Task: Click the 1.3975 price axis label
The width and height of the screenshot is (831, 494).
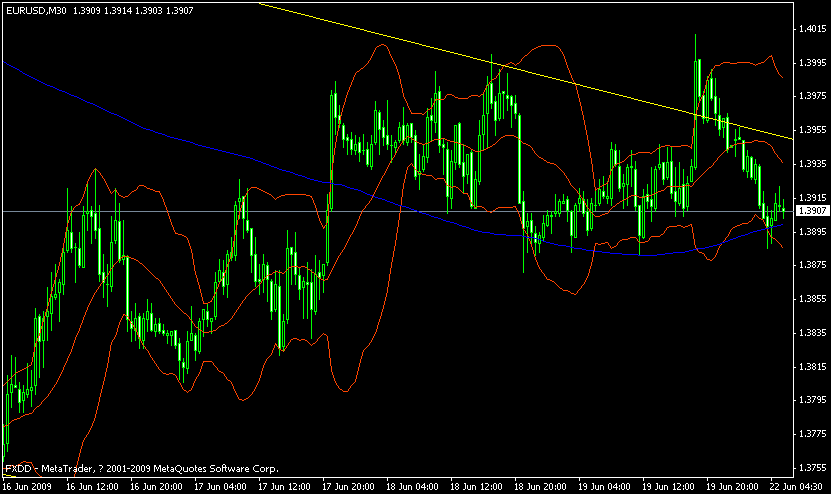Action: coord(812,96)
